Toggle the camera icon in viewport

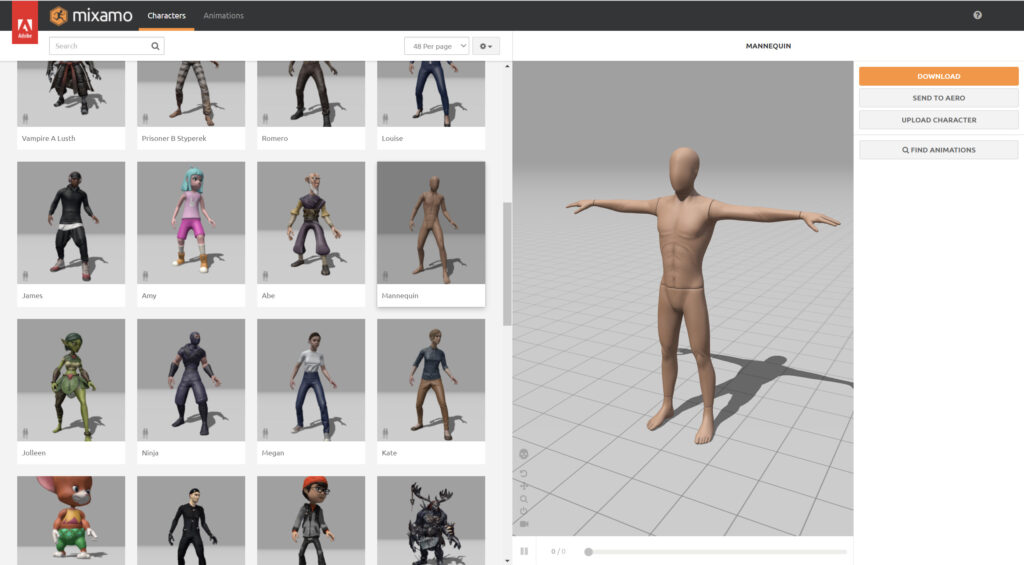tap(524, 524)
